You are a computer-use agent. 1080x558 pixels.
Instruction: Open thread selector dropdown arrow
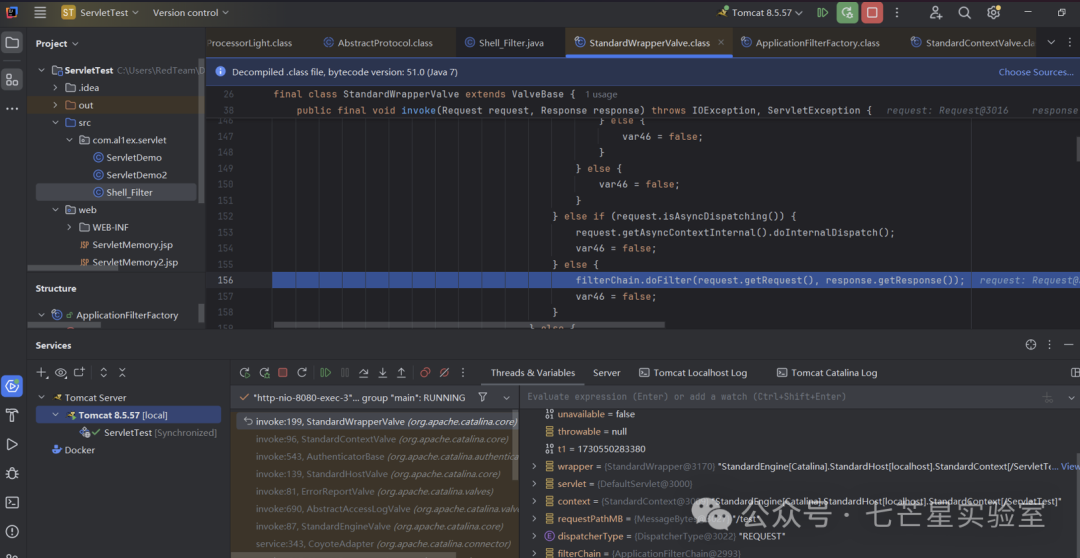506,397
